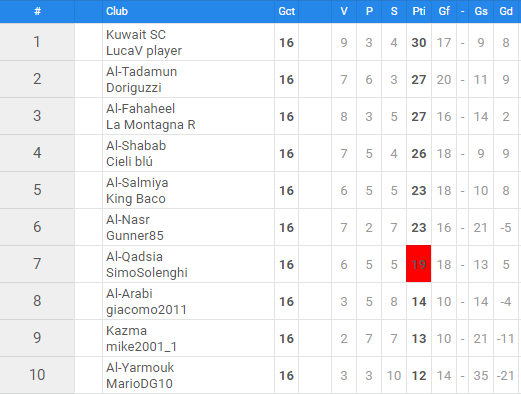
Task: Click the # rank column header
Action: (37, 11)
